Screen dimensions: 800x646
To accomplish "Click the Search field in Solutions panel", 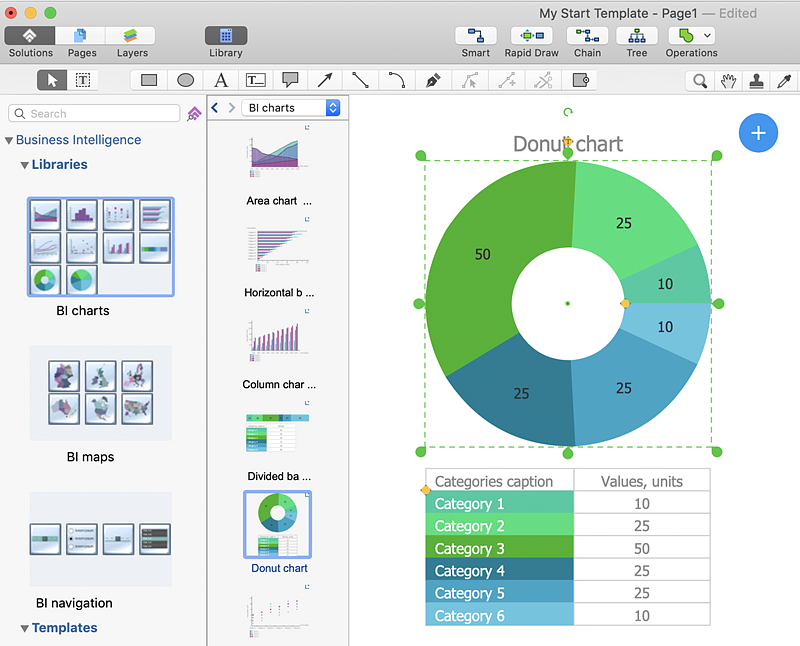I will coord(94,113).
